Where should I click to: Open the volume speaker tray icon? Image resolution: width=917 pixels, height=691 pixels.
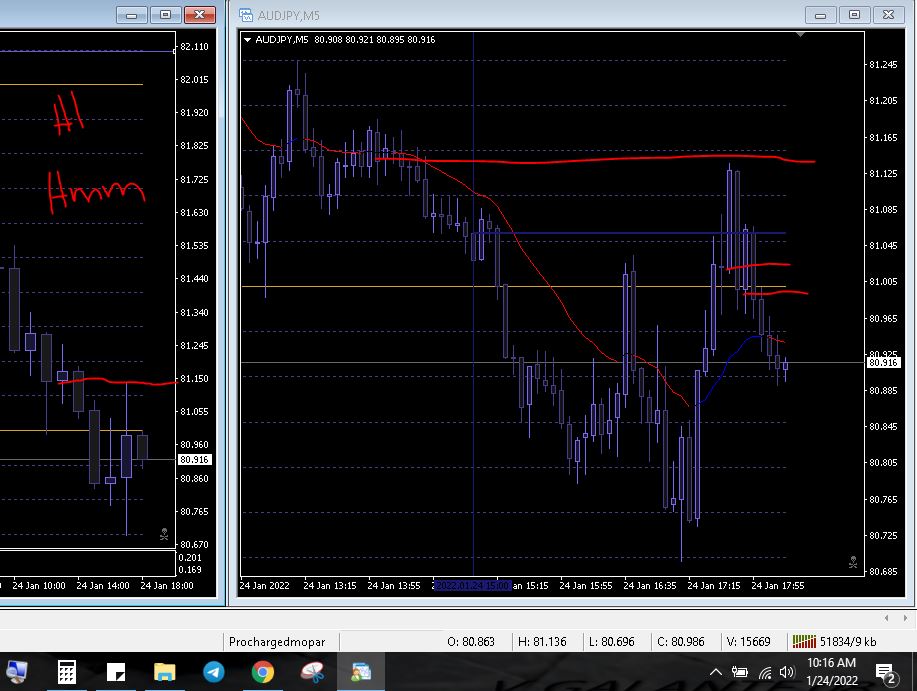787,672
